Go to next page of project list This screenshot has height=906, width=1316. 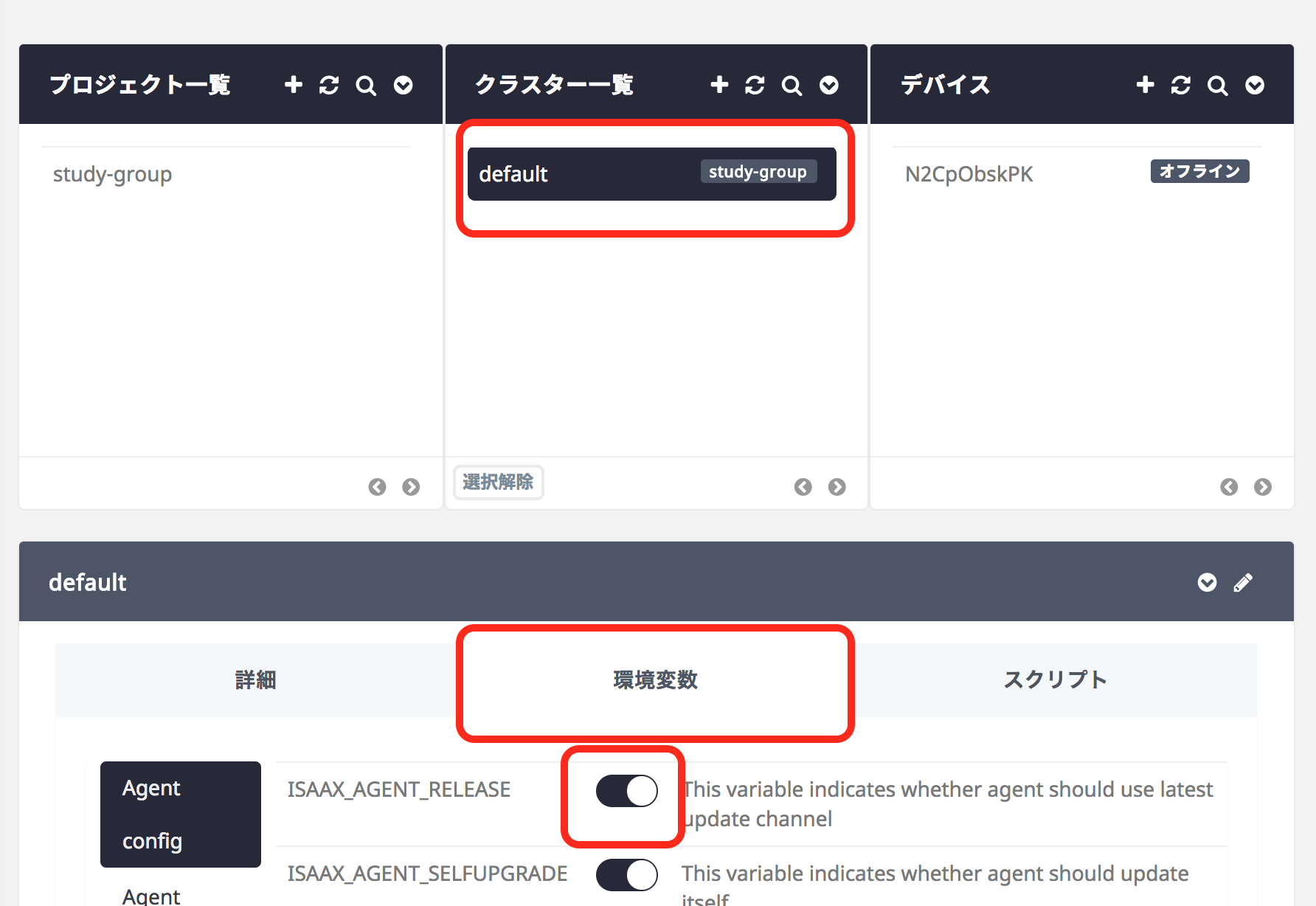tap(411, 487)
